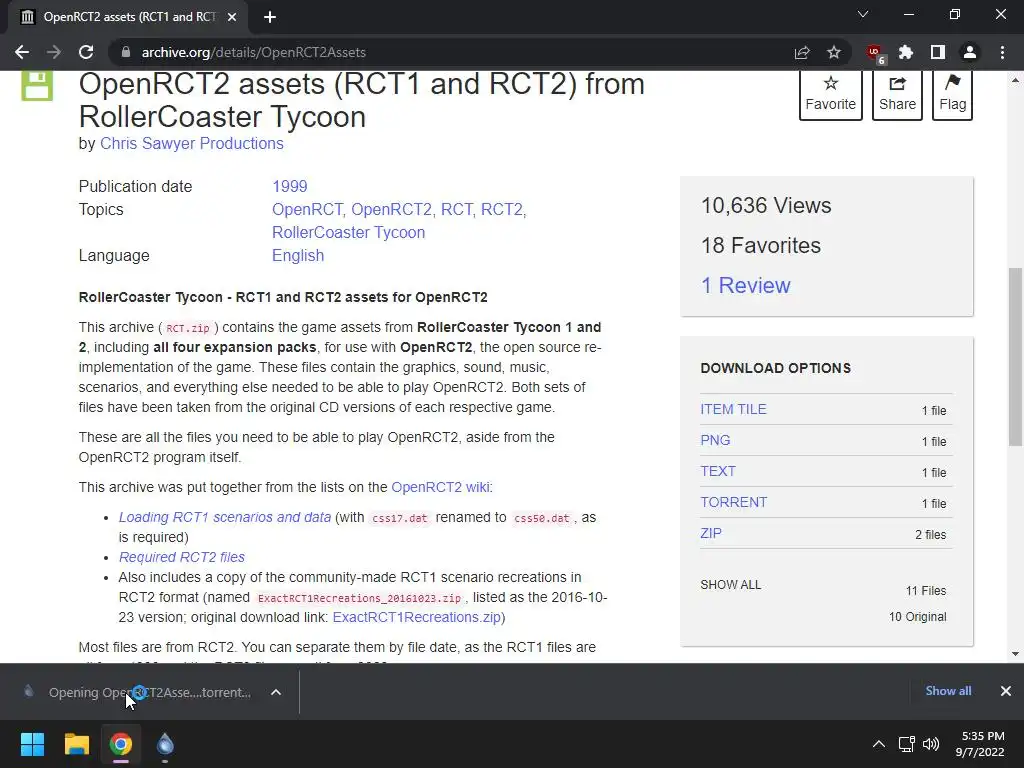Expand the torrent download item options chevron
This screenshot has height=768, width=1024.
pyautogui.click(x=276, y=692)
